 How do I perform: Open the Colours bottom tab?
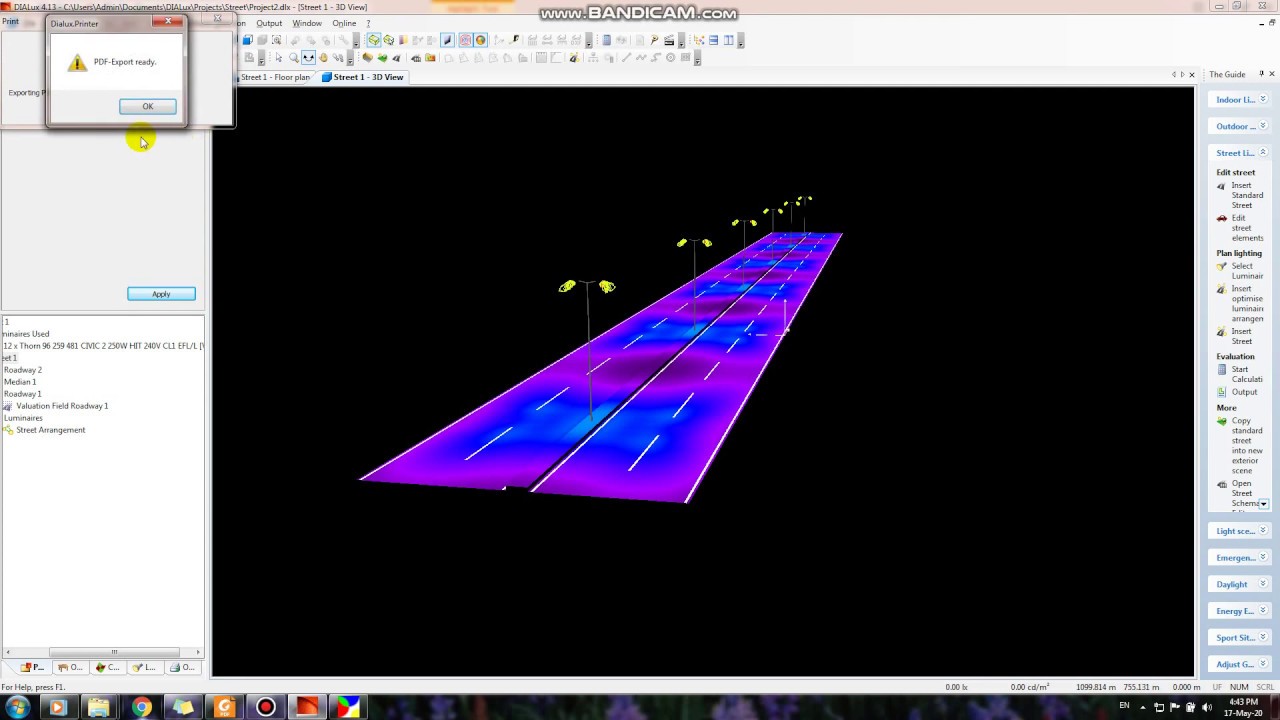coord(107,667)
